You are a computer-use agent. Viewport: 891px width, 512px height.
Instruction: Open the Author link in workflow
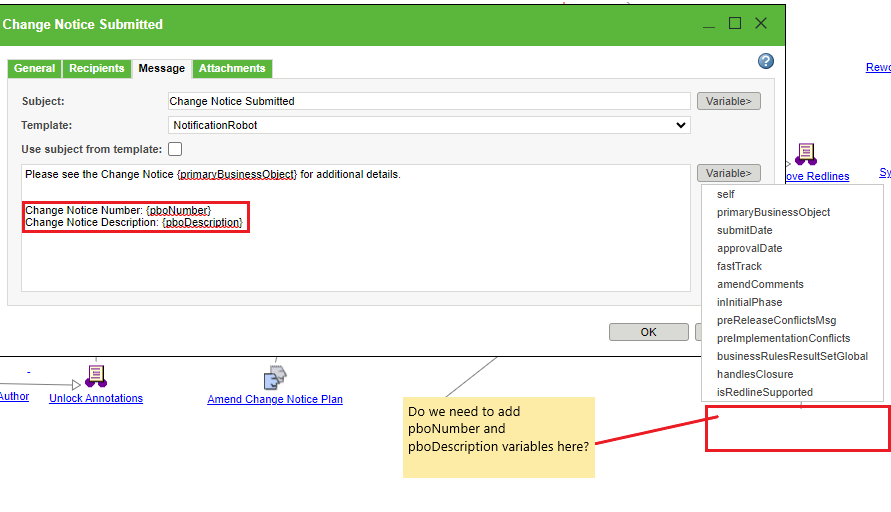[x=14, y=396]
